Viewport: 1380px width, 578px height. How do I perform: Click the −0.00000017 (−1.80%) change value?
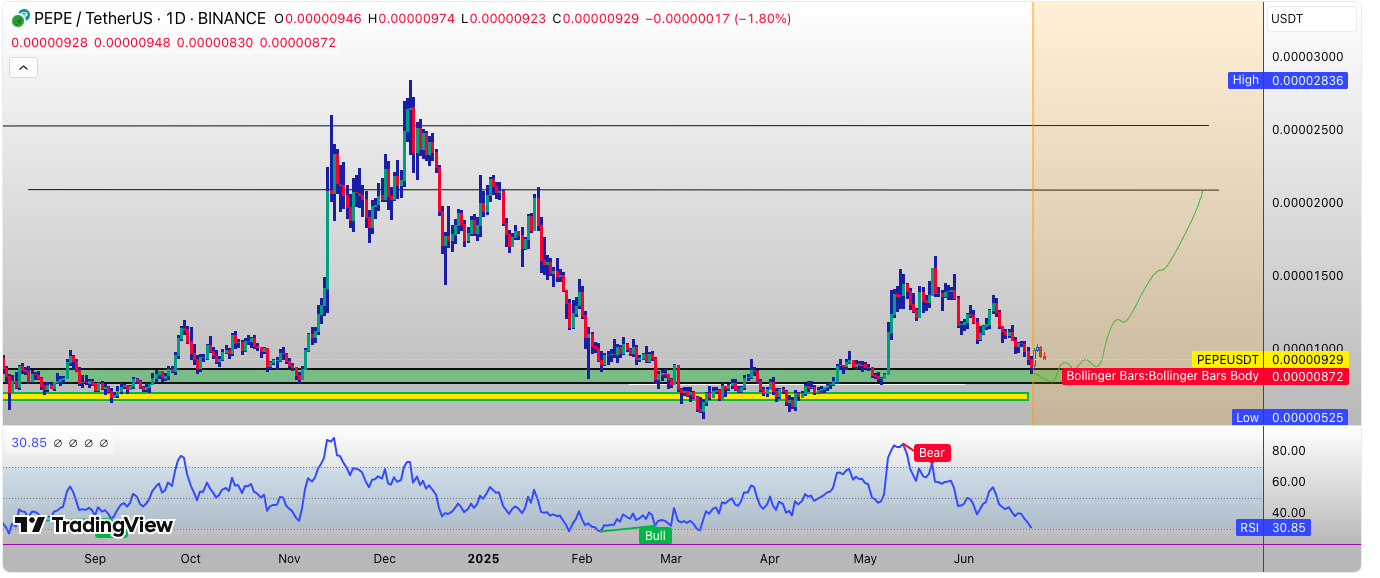pos(716,18)
